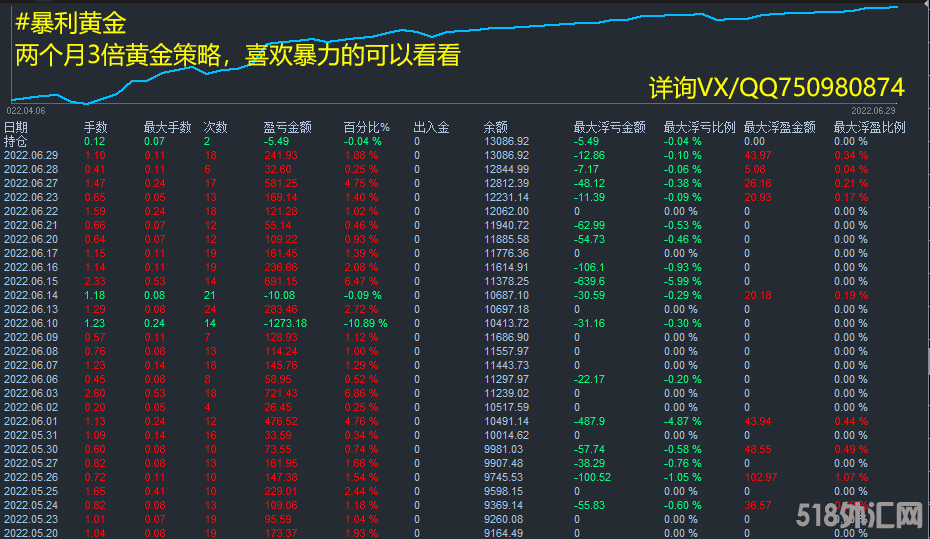This screenshot has width=930, height=539.
Task: Click the 最大浮盈比例 column header
Action: coord(869,127)
